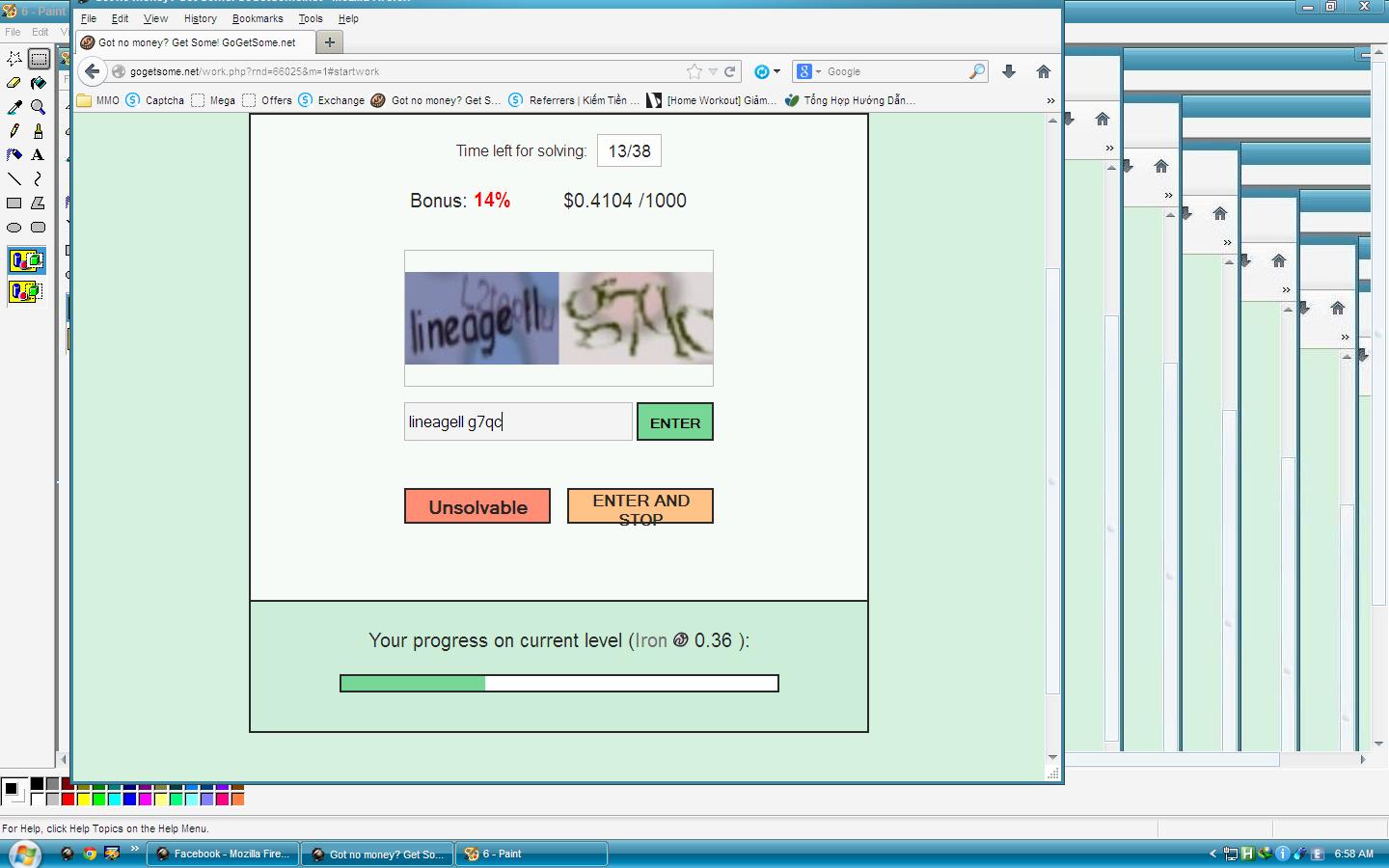The width and height of the screenshot is (1389, 868).
Task: Select the straight Line tool
Action: pos(14,178)
